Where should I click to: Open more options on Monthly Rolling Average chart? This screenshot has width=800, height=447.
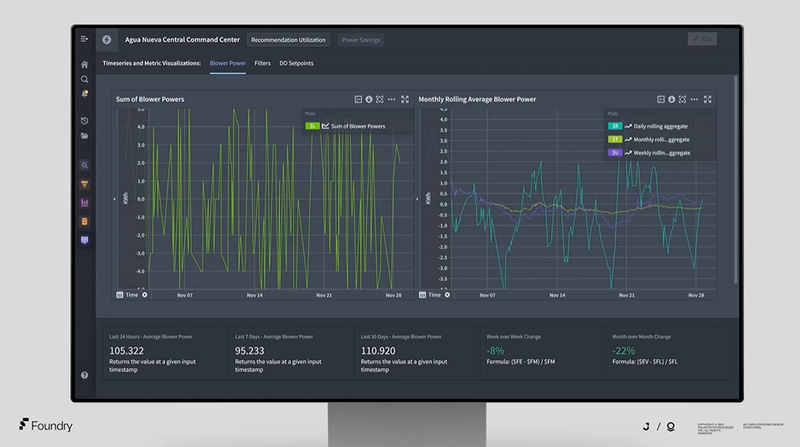coord(694,100)
